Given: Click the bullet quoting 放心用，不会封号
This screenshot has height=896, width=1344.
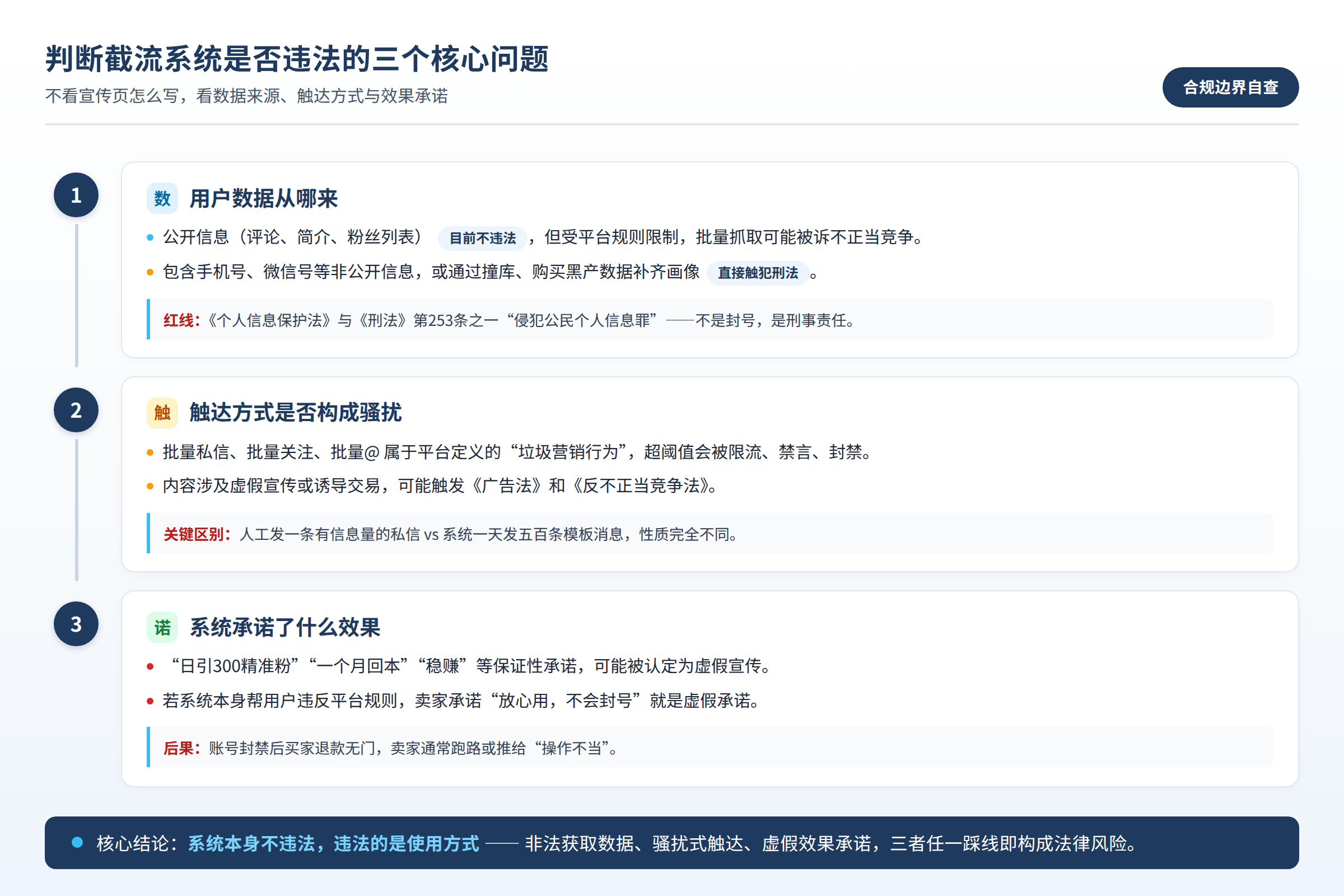Looking at the screenshot, I should click(x=454, y=700).
